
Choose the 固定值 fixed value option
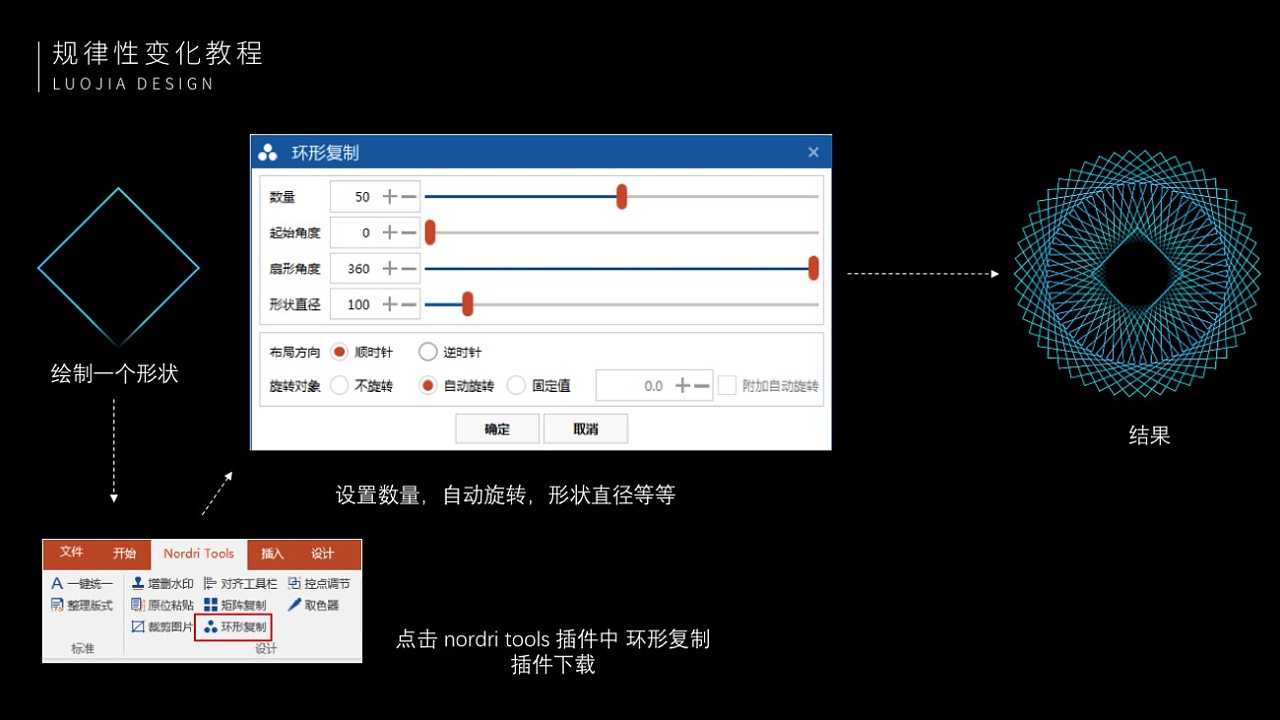[516, 386]
